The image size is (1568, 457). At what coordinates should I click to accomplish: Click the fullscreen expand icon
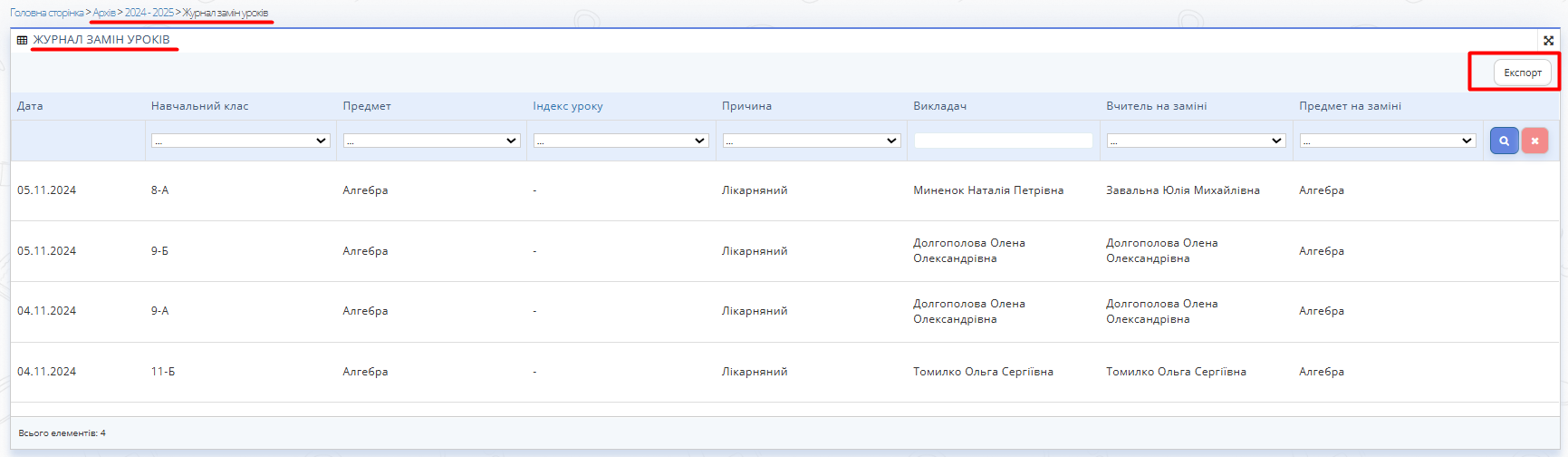pos(1548,40)
